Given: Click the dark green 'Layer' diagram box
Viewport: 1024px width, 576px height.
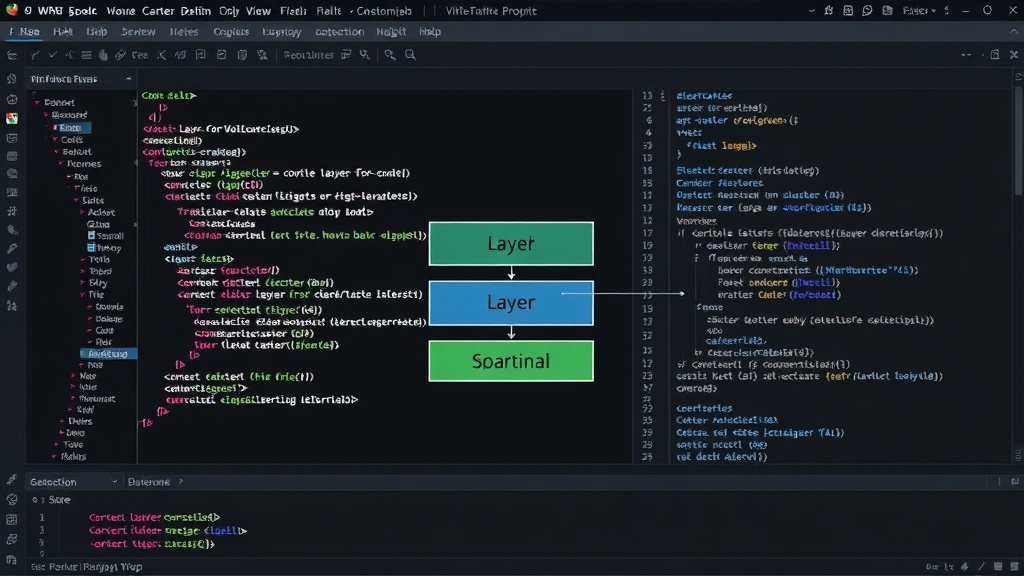Looking at the screenshot, I should pyautogui.click(x=511, y=244).
